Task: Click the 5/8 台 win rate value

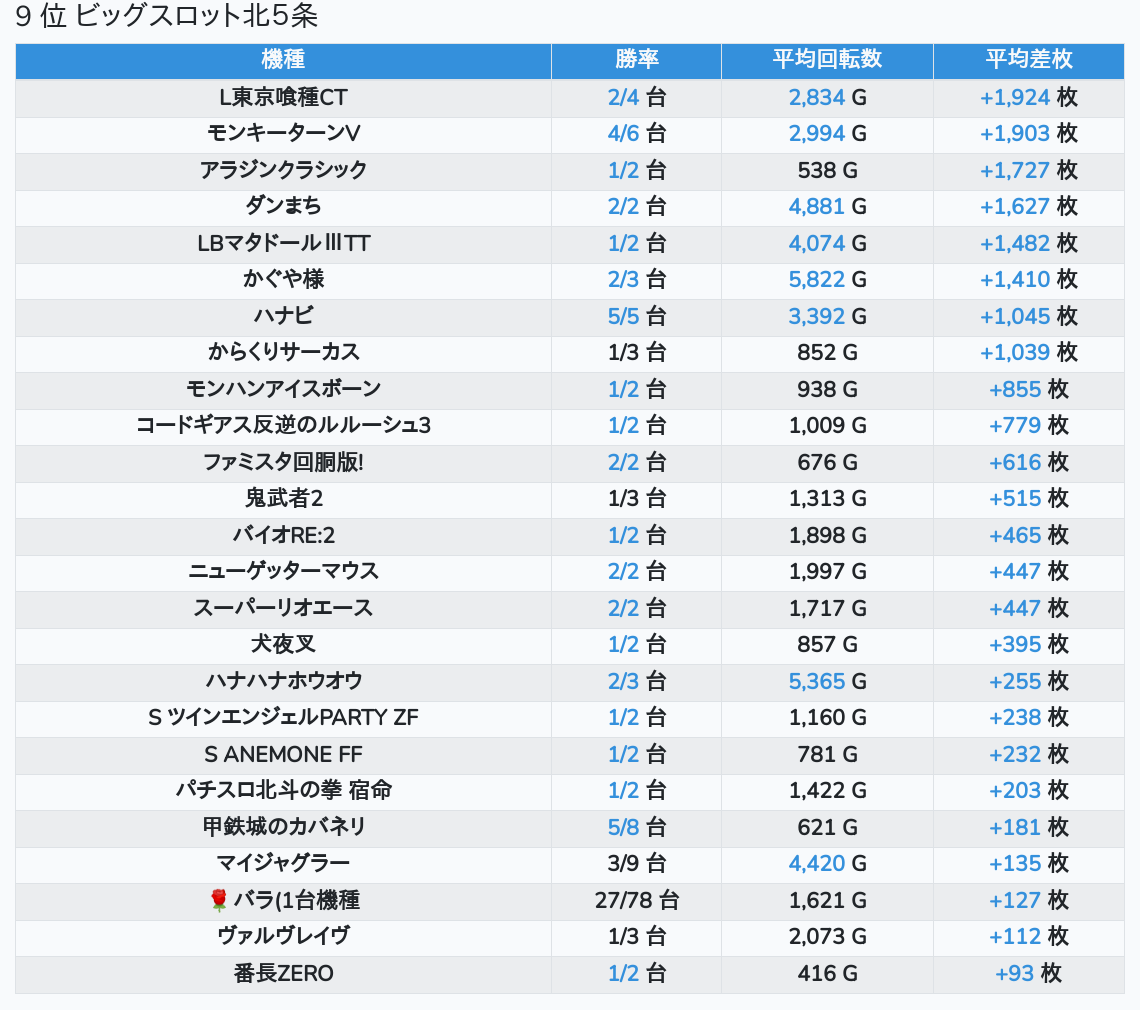Action: (637, 827)
